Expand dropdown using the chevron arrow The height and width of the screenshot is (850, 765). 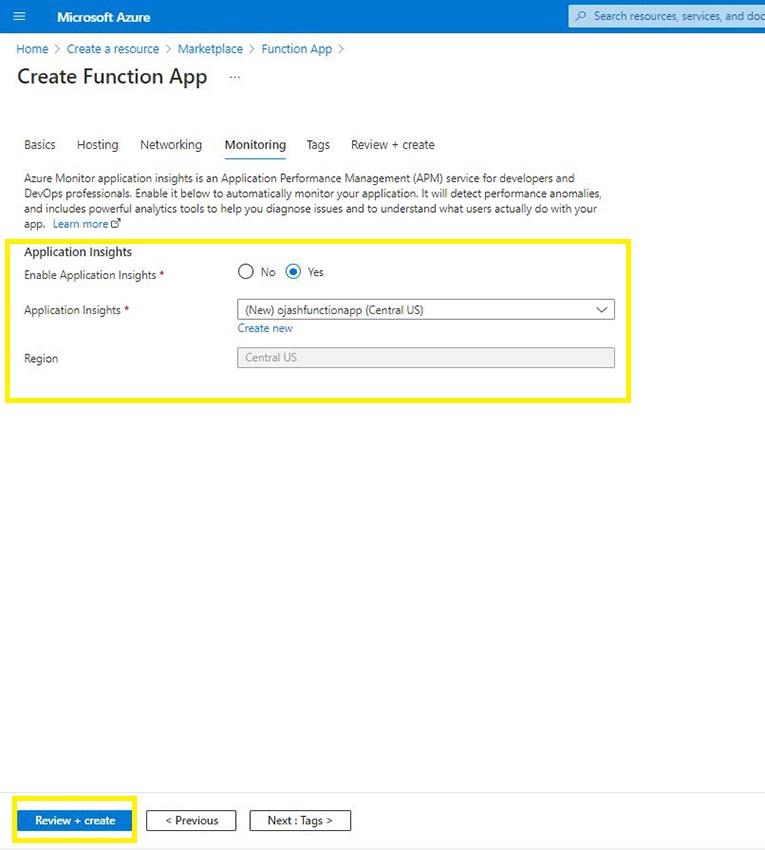click(x=601, y=310)
